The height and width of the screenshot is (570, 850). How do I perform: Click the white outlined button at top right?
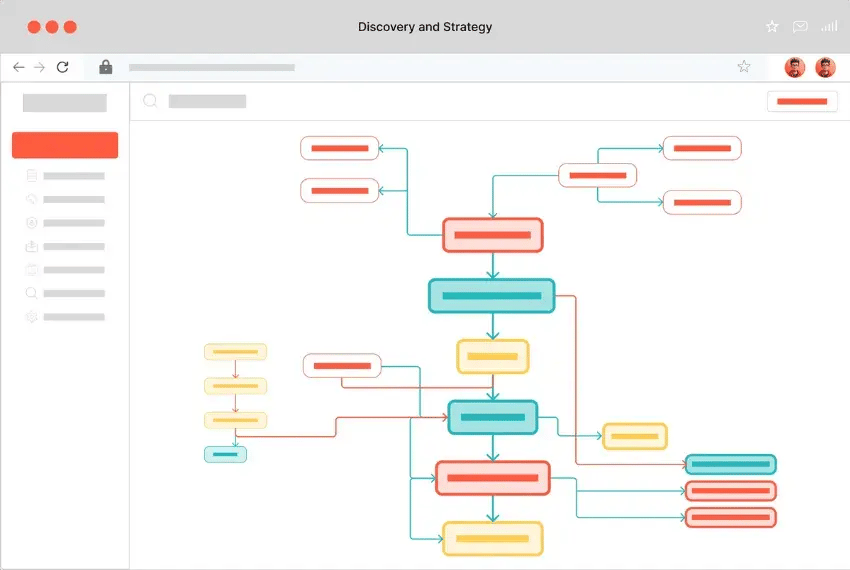point(802,101)
